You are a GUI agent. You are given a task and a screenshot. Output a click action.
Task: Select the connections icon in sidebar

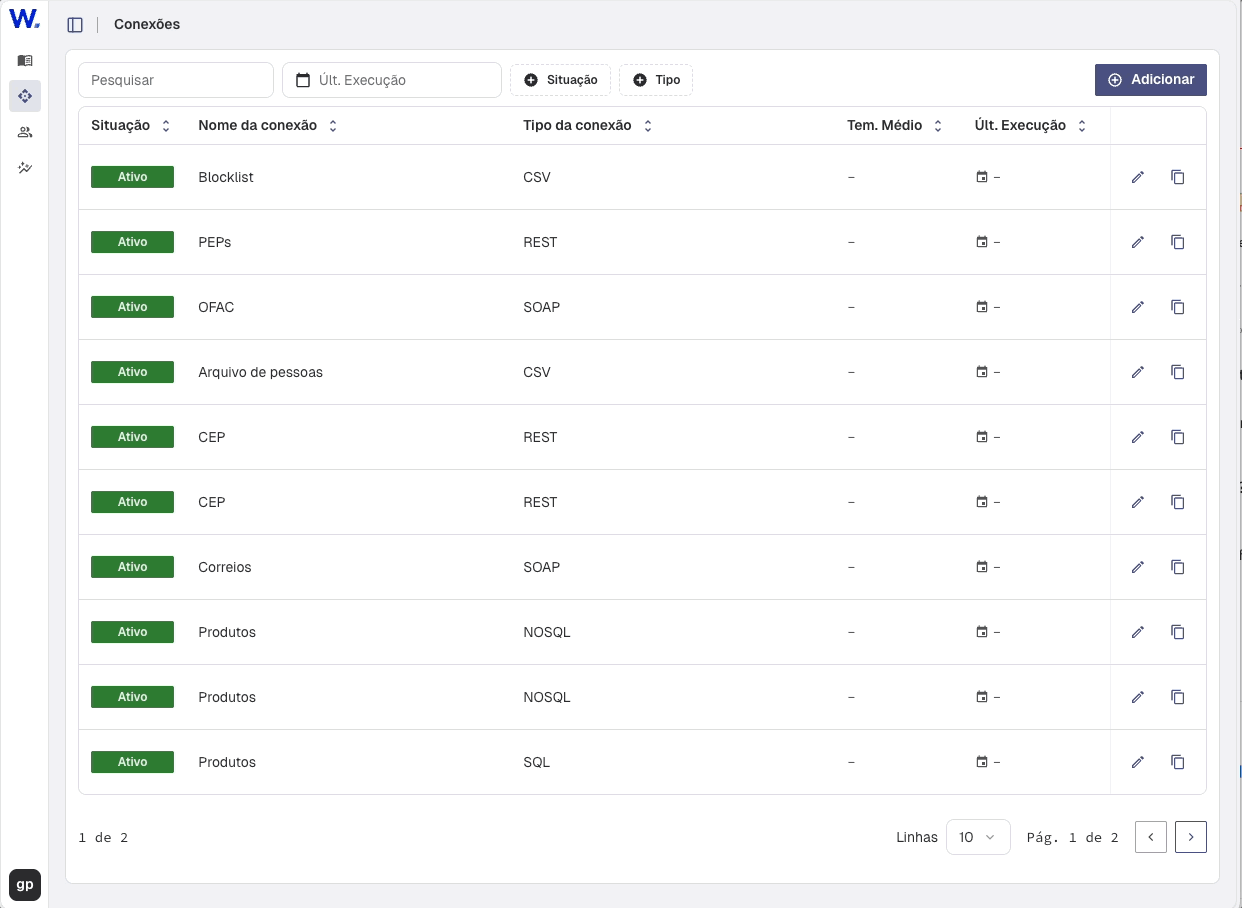25,96
